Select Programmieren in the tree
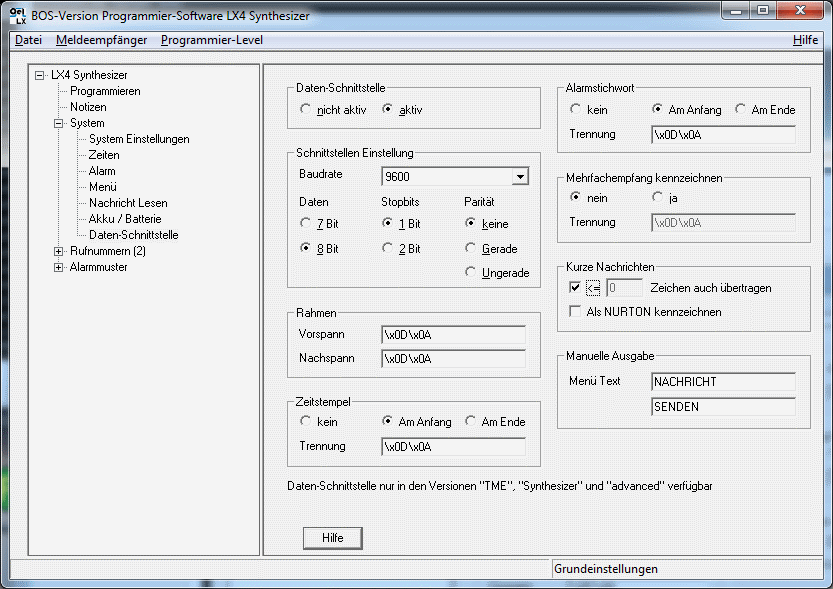Viewport: 833px width, 589px height. tap(105, 91)
